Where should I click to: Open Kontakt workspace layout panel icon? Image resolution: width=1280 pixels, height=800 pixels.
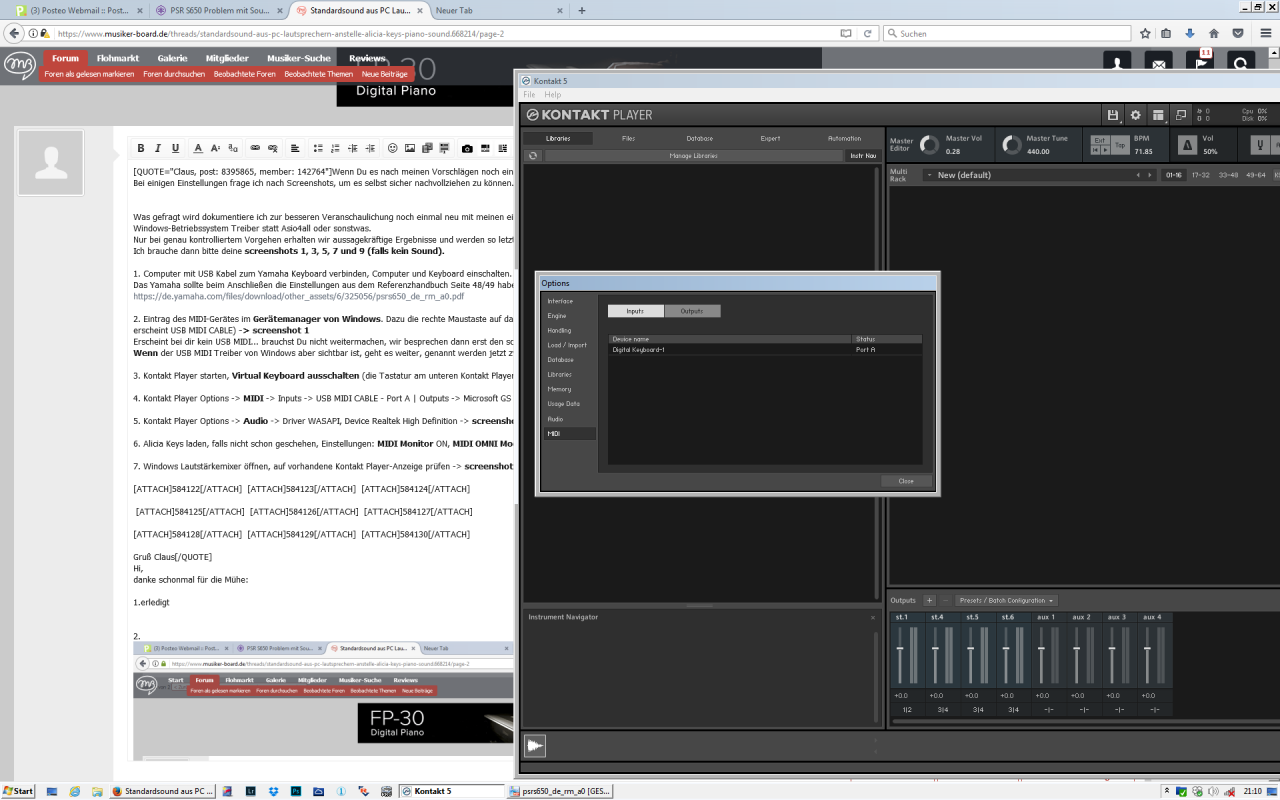click(x=1158, y=115)
